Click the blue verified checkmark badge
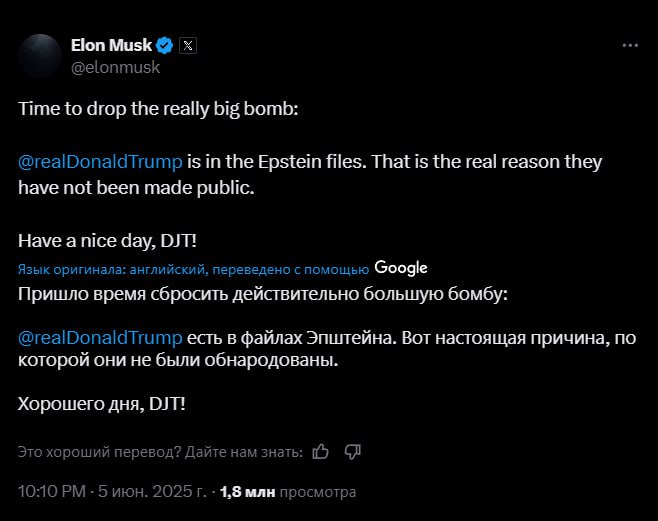This screenshot has width=658, height=521. pyautogui.click(x=165, y=45)
